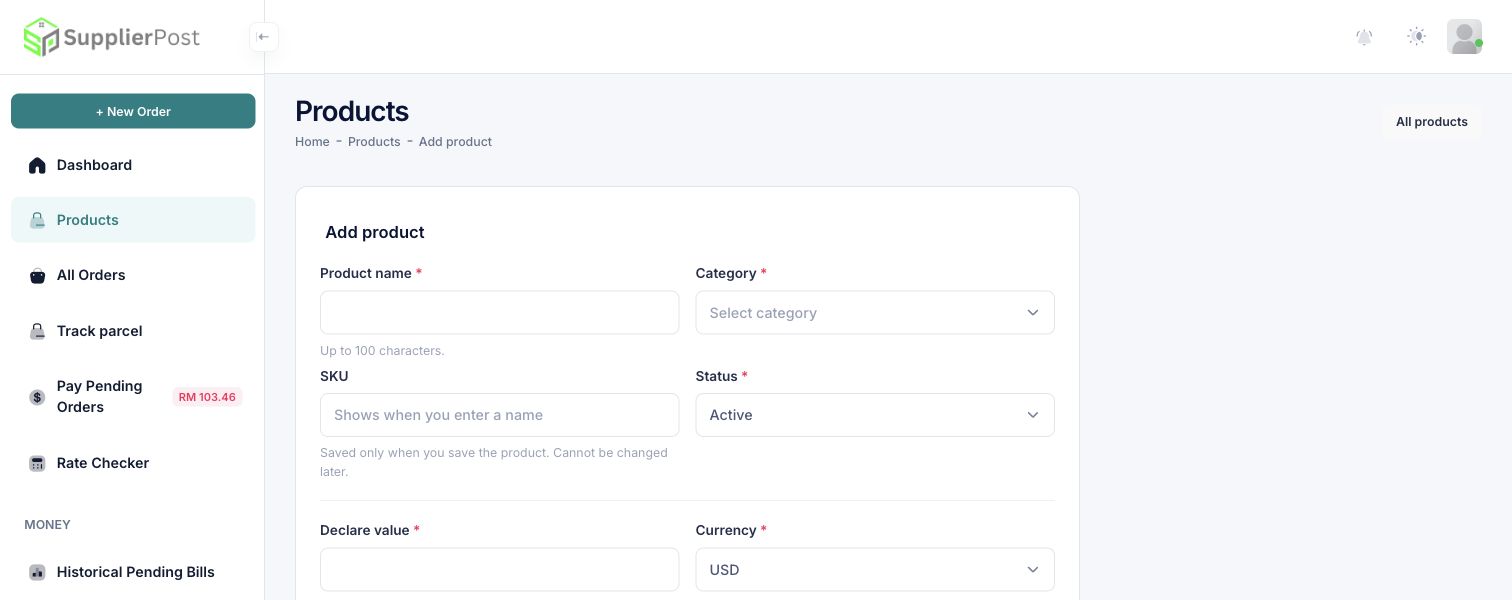
Task: Focus the Declare value input field
Action: pos(499,570)
